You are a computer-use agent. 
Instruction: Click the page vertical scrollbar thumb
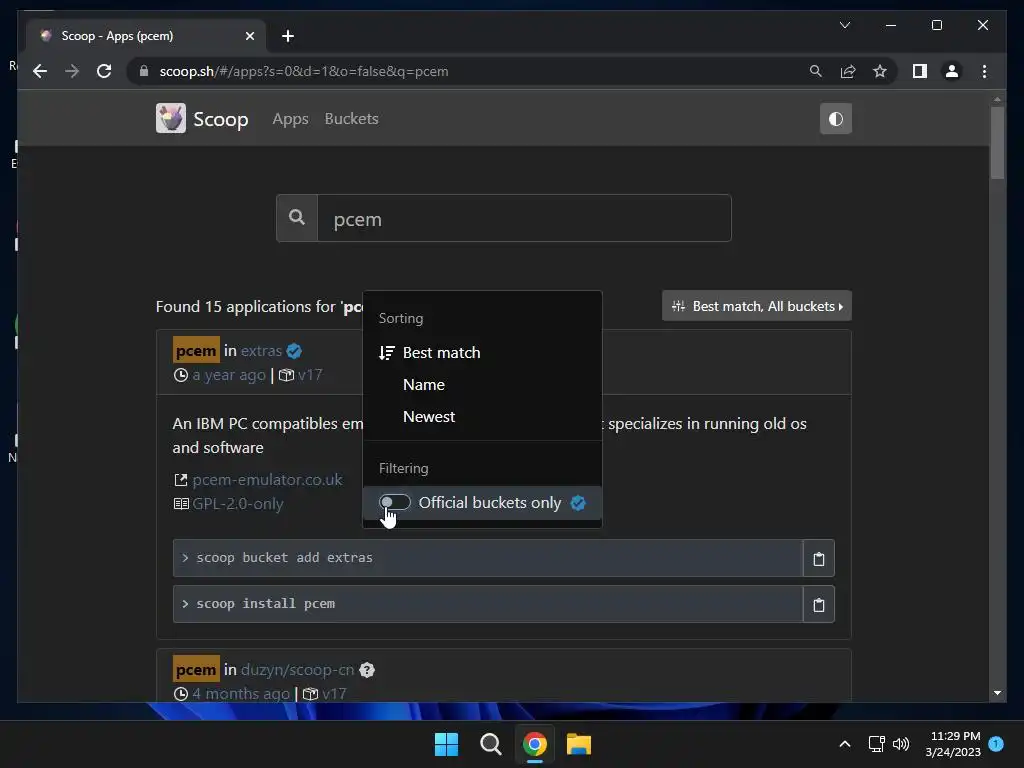click(997, 142)
